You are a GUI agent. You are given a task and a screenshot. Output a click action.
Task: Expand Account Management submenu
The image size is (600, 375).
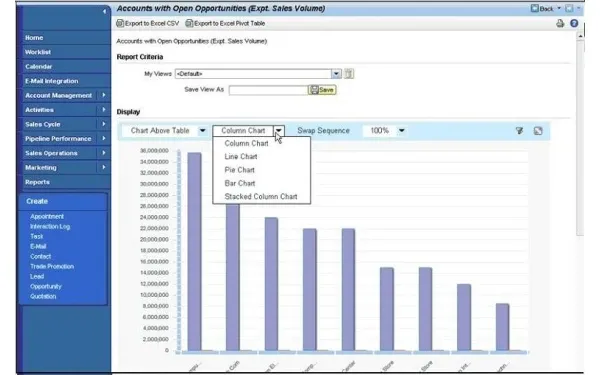[x=103, y=95]
